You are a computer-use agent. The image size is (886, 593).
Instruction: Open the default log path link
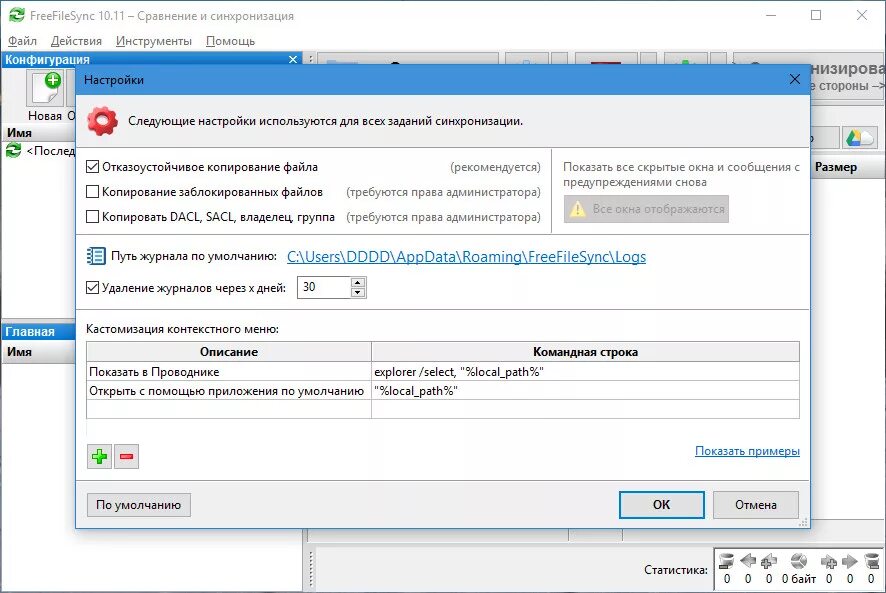point(466,257)
